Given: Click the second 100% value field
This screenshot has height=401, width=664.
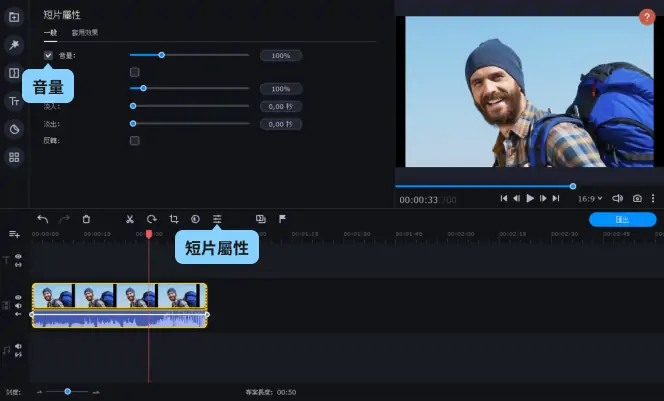Looking at the screenshot, I should point(281,89).
